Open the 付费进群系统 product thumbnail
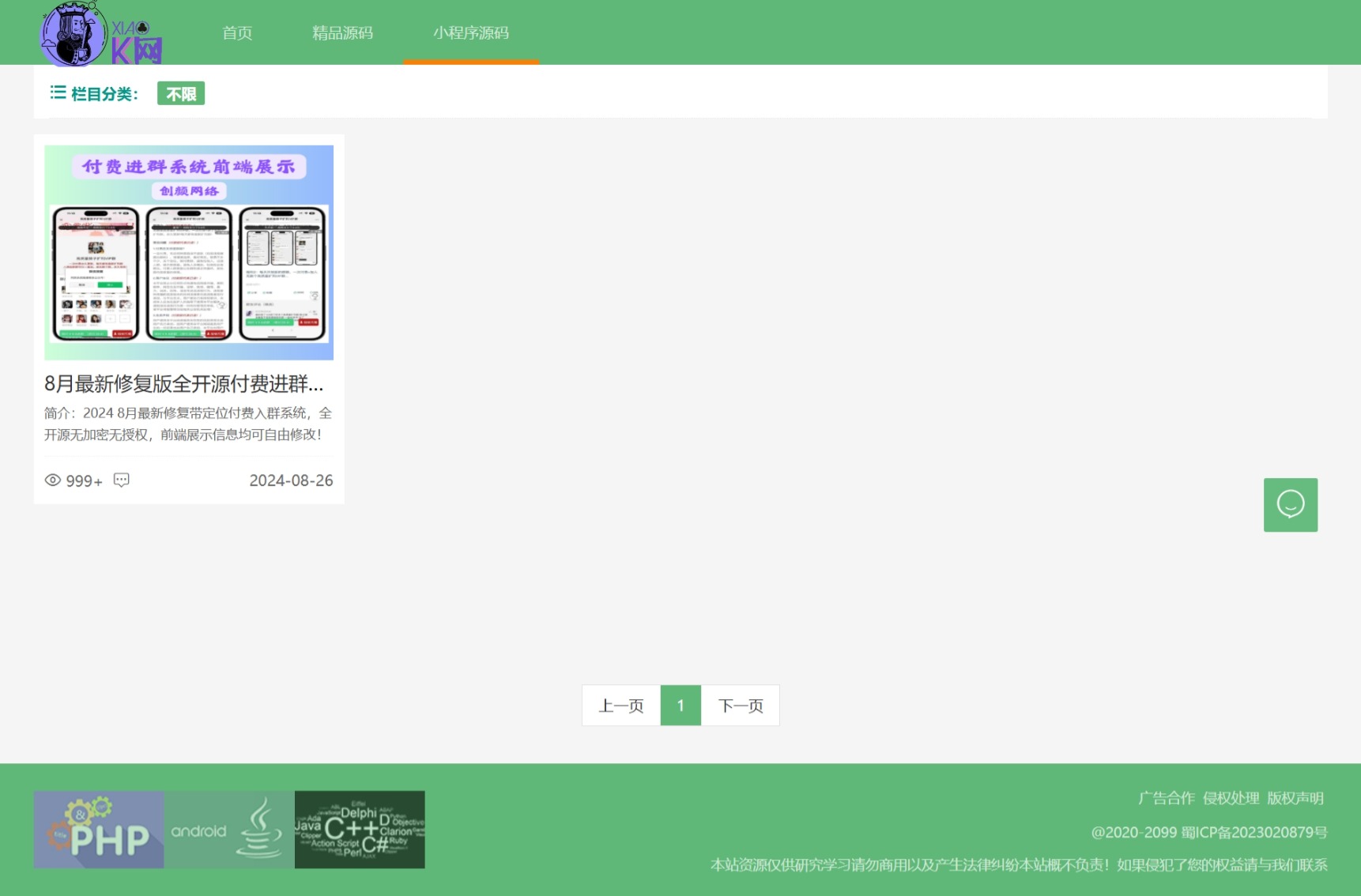The image size is (1361, 896). [189, 253]
